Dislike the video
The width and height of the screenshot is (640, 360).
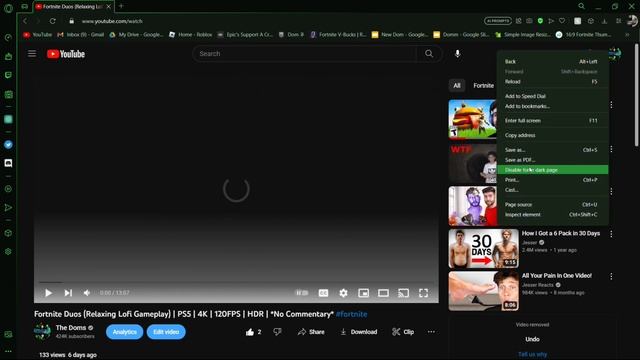[277, 332]
